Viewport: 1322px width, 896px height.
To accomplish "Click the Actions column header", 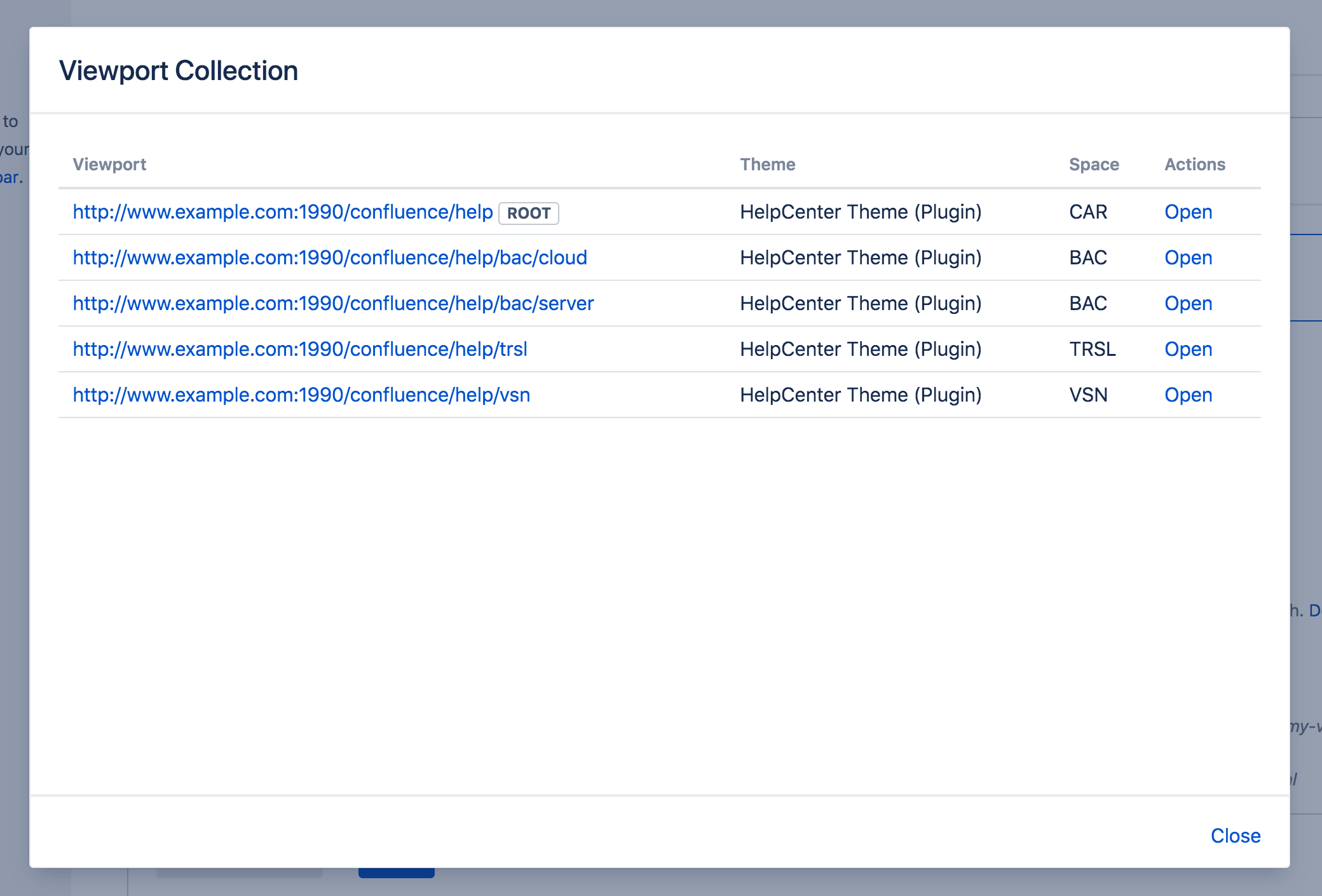I will tap(1194, 164).
